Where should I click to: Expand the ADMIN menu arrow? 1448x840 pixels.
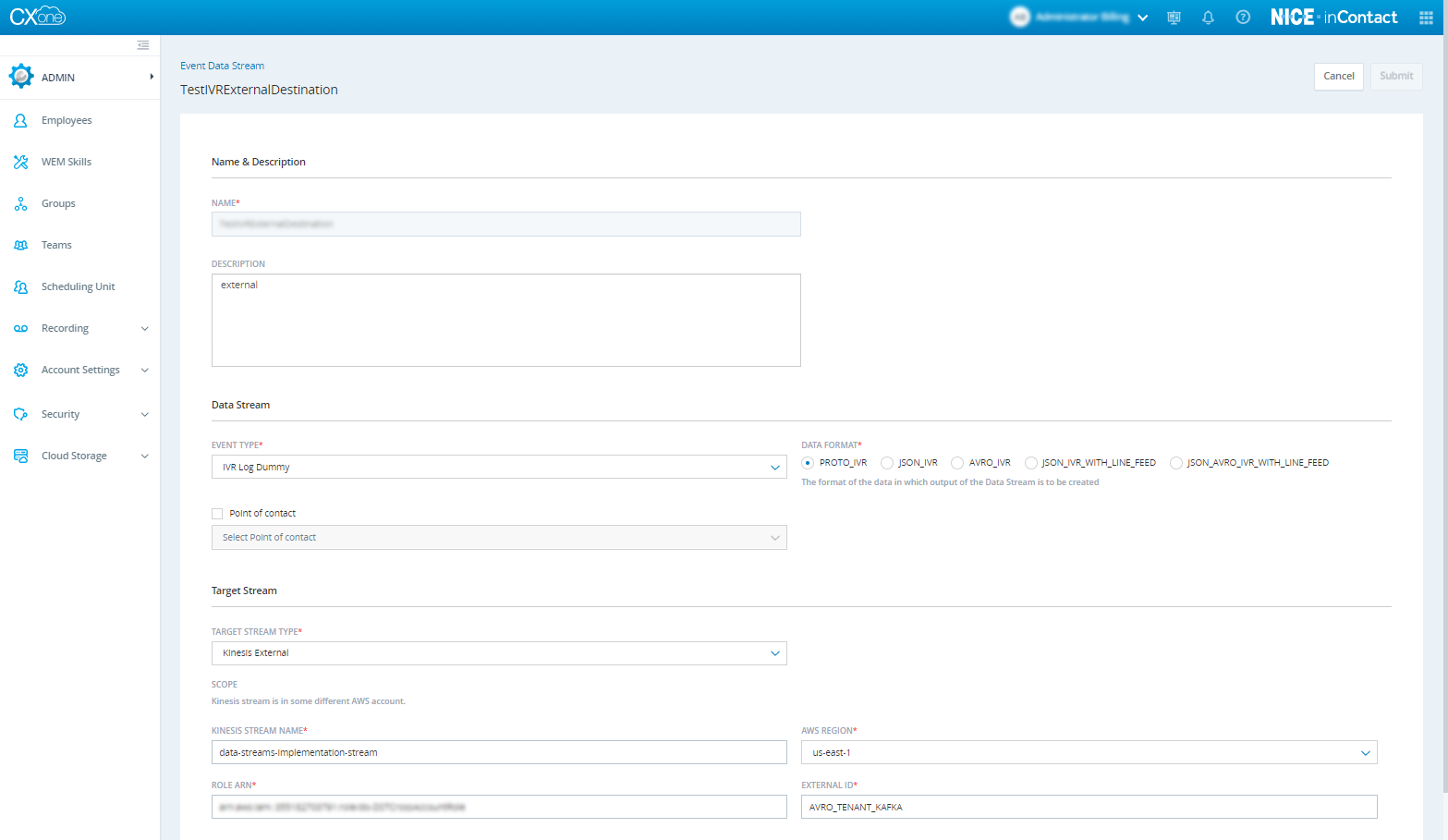[152, 77]
